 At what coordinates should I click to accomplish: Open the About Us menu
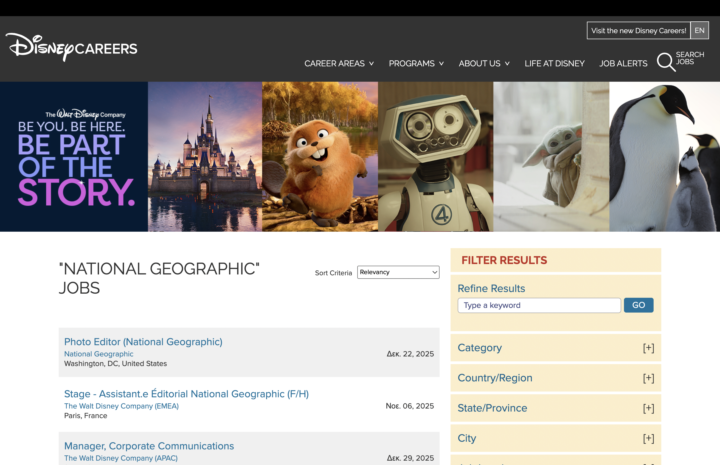pos(484,63)
